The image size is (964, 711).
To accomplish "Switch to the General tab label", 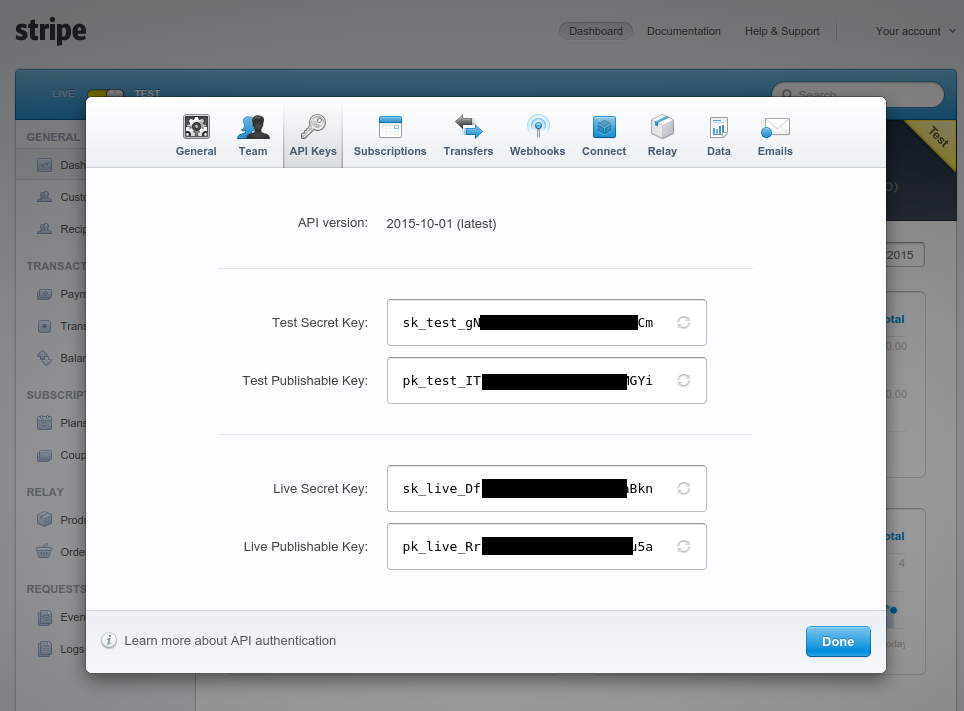I will click(x=196, y=151).
